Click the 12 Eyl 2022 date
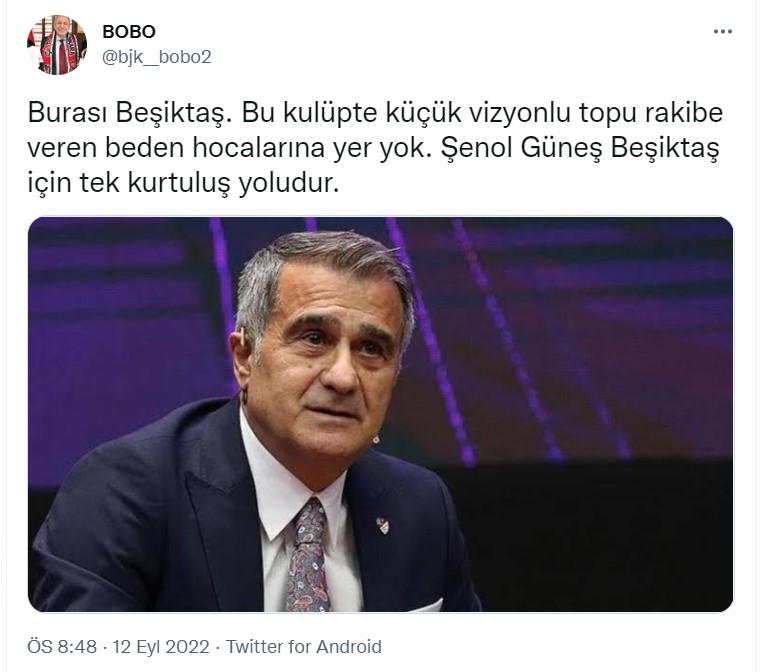 pyautogui.click(x=161, y=647)
